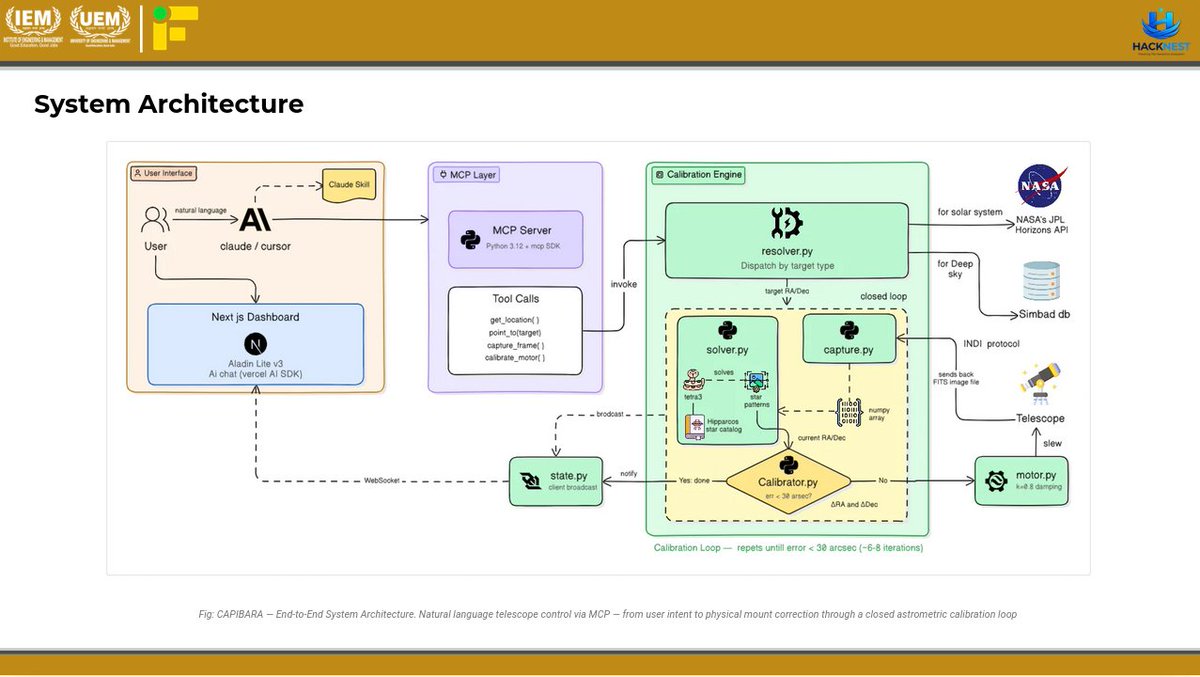Screen dimensions: 1200x677
Task: Click the Next.js N icon in the Dashboard box
Action: [x=256, y=343]
